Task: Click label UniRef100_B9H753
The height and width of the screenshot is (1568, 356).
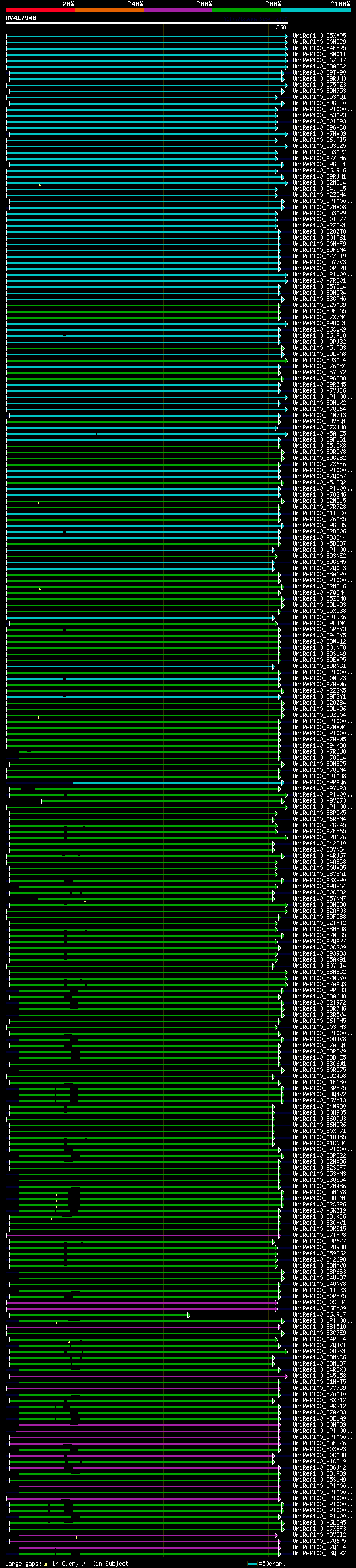Action: 319,91
